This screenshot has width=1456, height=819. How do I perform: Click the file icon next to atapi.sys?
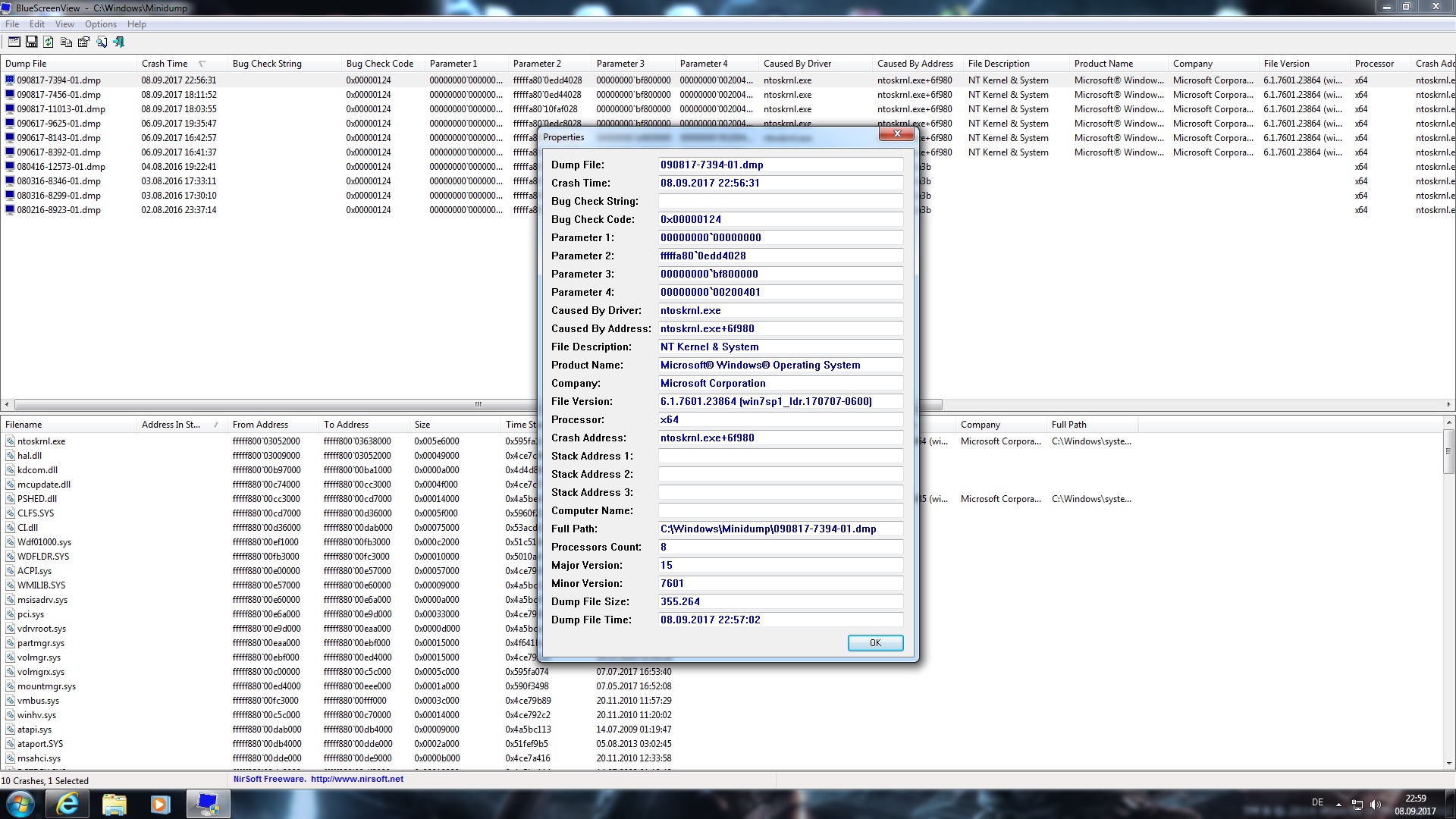(10, 730)
